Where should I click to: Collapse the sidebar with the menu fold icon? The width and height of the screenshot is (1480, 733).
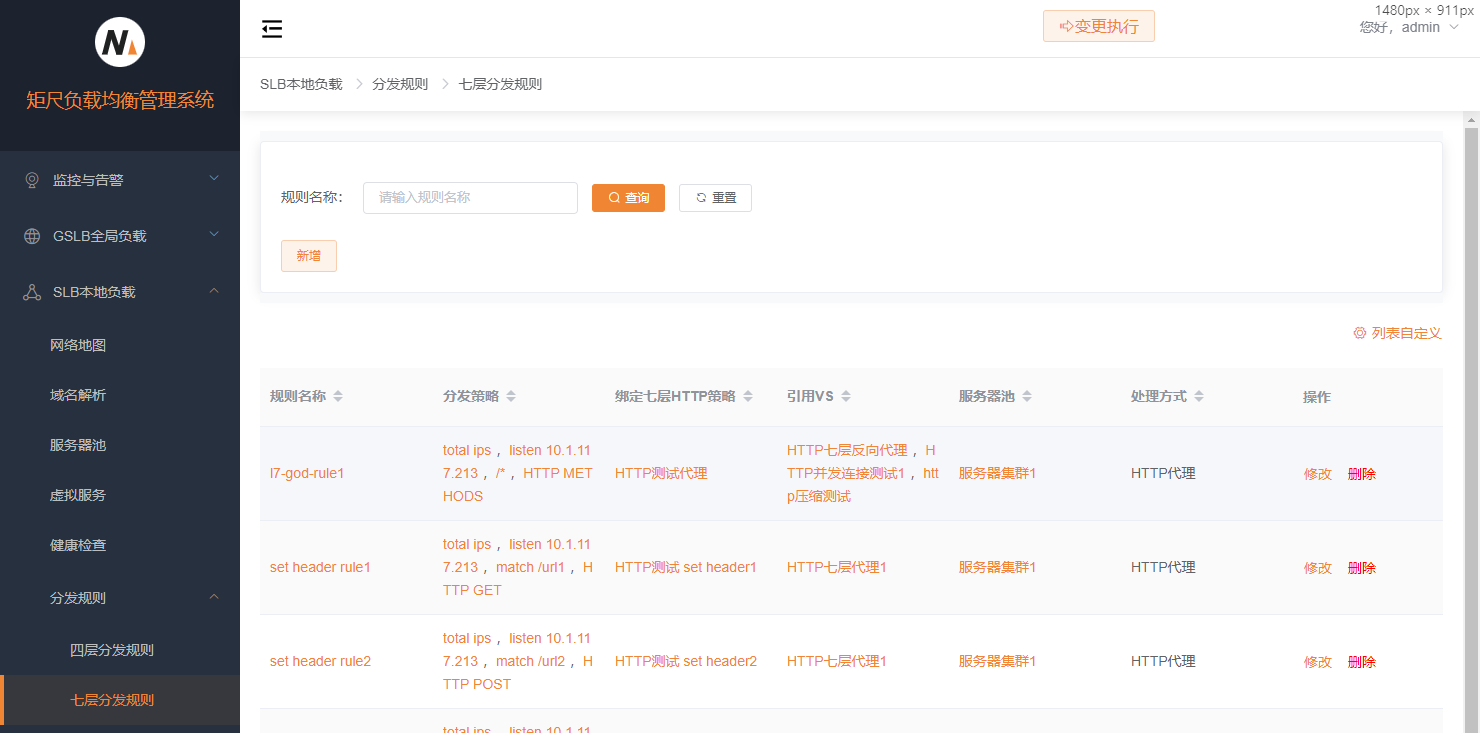click(x=272, y=29)
